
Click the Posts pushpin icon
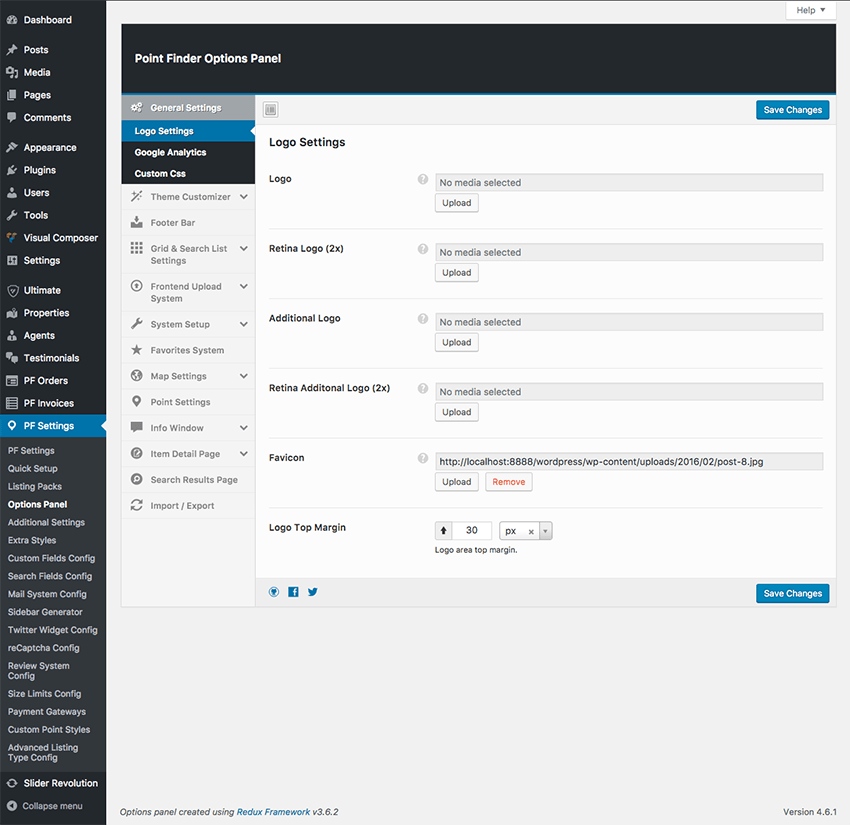(12, 50)
